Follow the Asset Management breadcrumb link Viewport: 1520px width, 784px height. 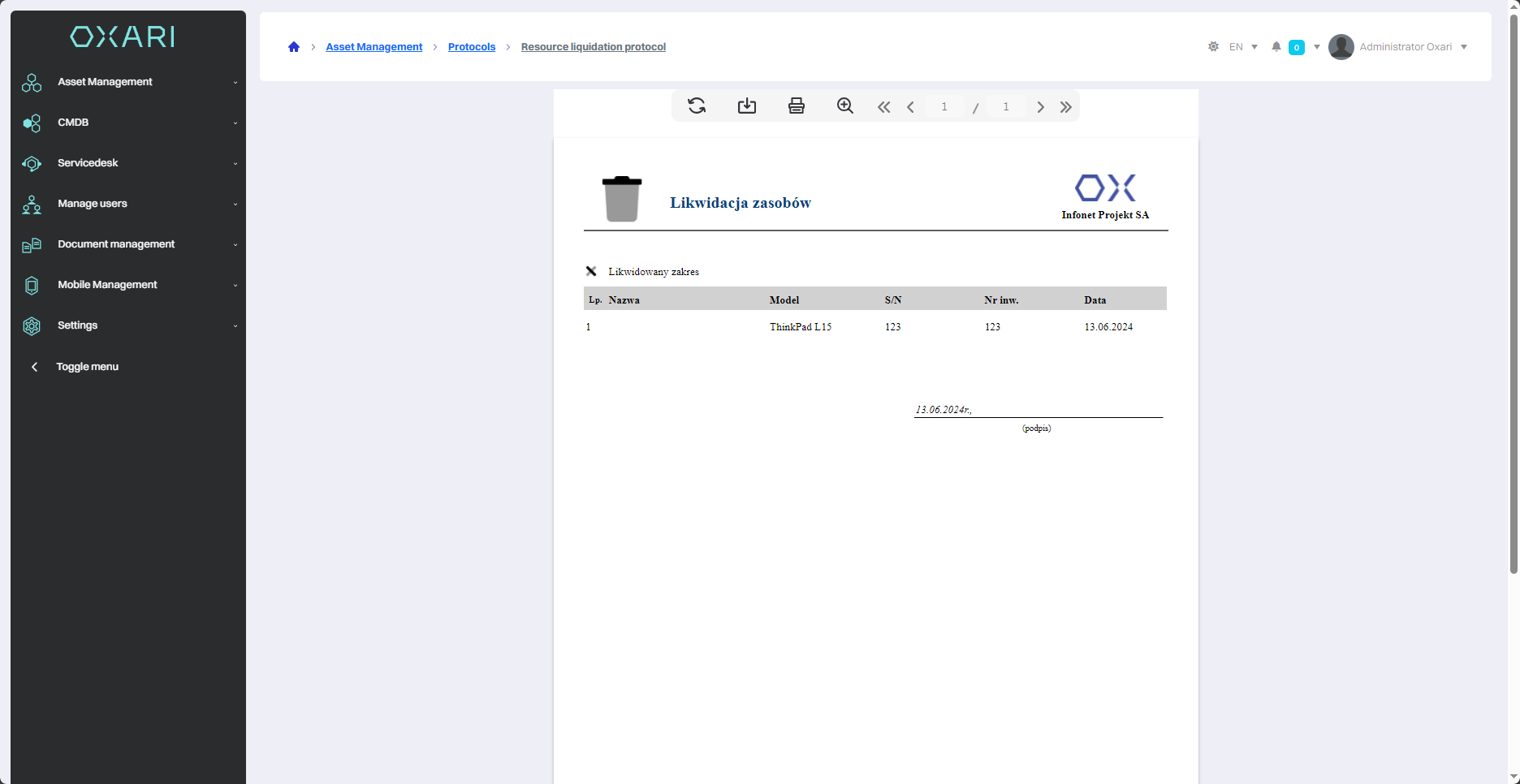pyautogui.click(x=374, y=47)
